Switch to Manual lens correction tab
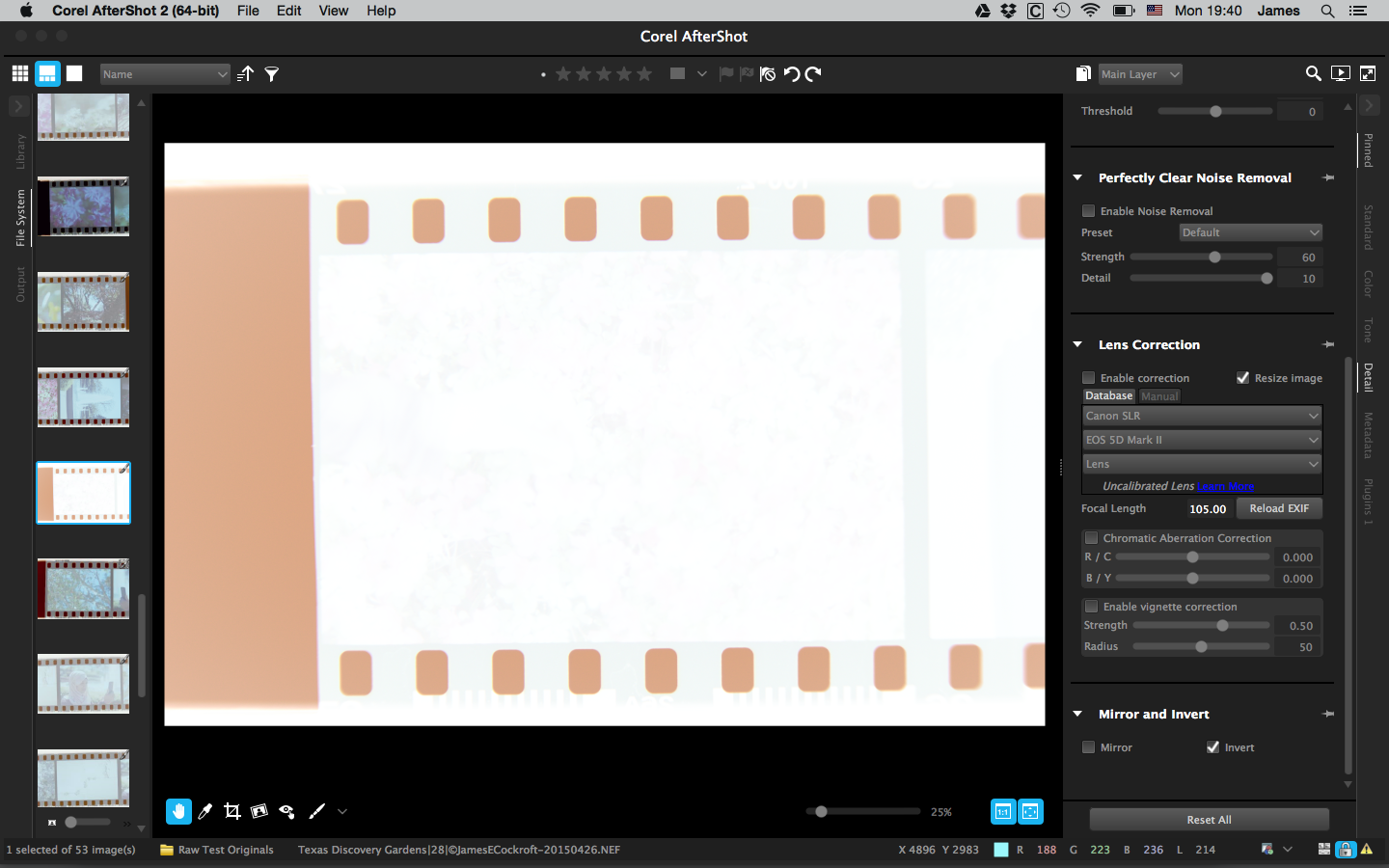Screen dimensions: 1389x868 point(1158,396)
